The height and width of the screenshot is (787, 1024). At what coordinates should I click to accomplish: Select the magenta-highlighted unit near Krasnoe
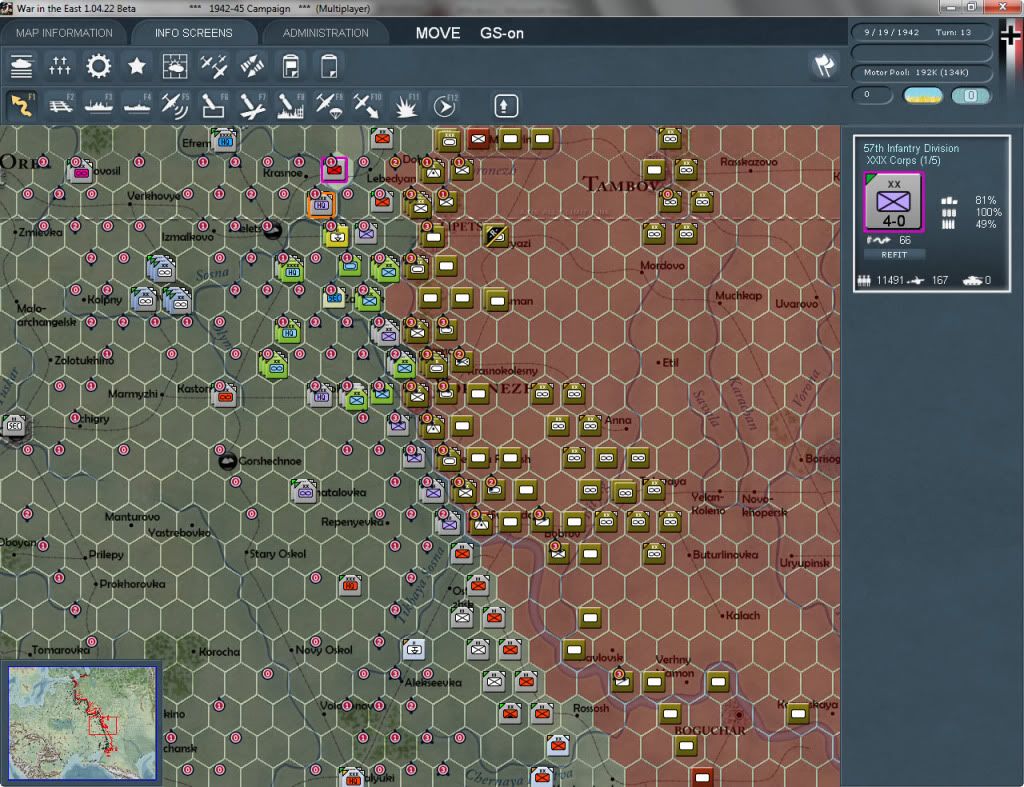(x=334, y=169)
